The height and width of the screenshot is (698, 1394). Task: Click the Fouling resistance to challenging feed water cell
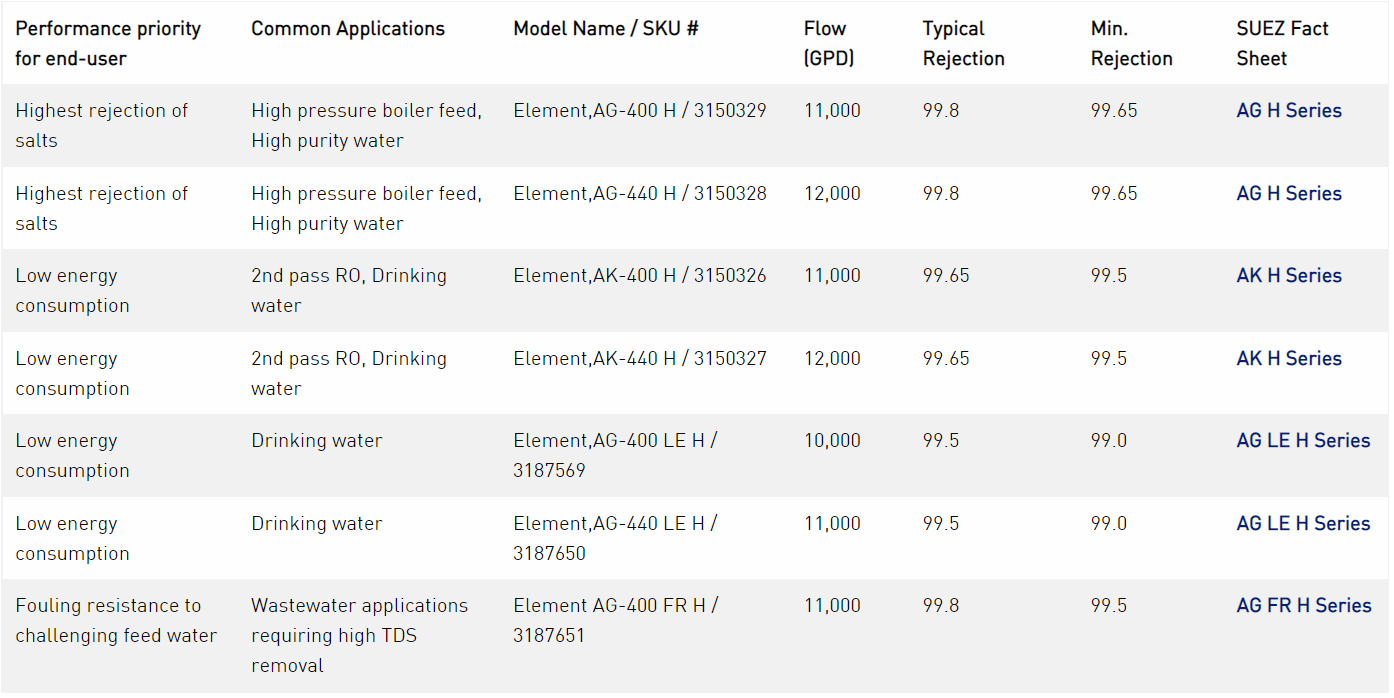[x=116, y=620]
